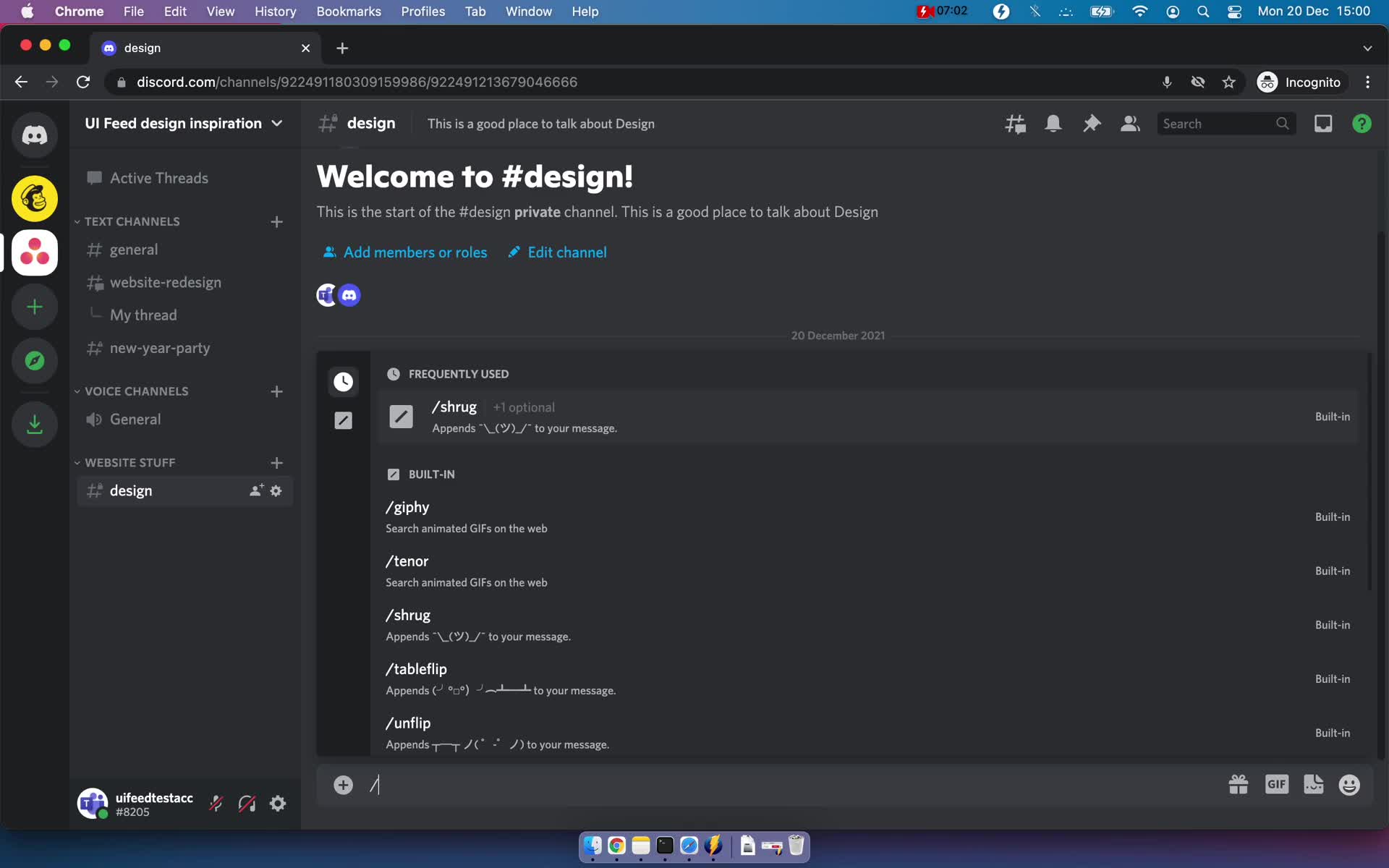
Task: Open design channel settings gear
Action: pyautogui.click(x=276, y=490)
